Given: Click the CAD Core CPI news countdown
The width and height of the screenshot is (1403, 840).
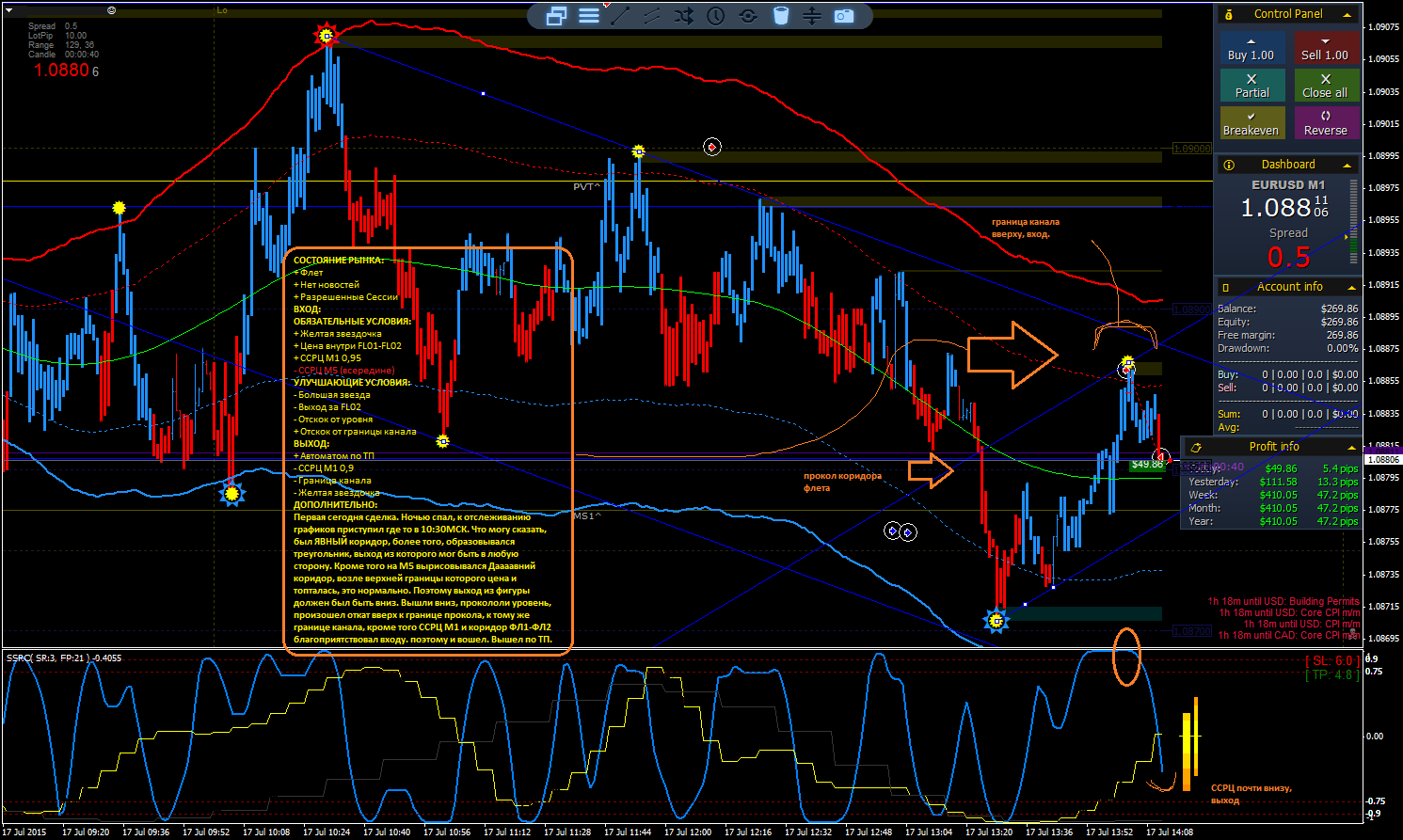Looking at the screenshot, I should tap(1289, 635).
